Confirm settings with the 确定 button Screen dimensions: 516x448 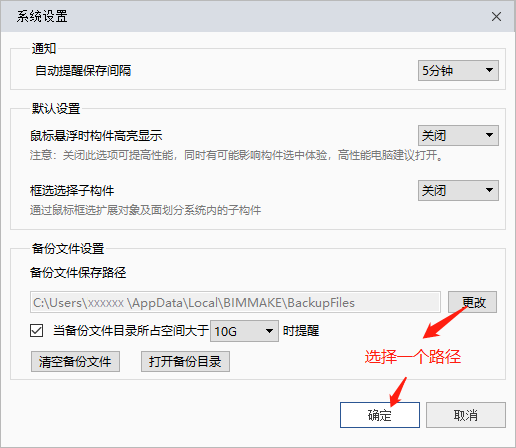[x=380, y=415]
